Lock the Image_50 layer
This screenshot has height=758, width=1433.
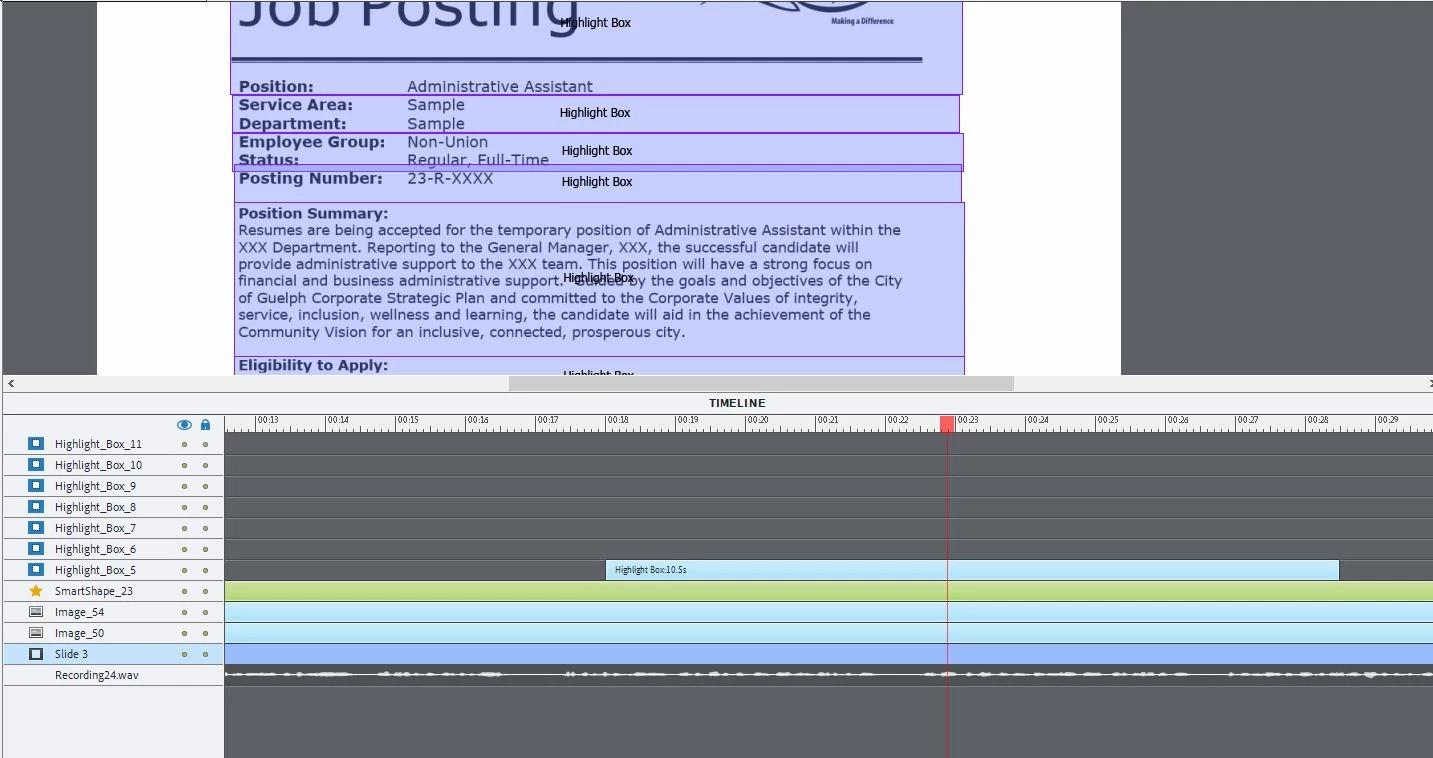pos(205,633)
